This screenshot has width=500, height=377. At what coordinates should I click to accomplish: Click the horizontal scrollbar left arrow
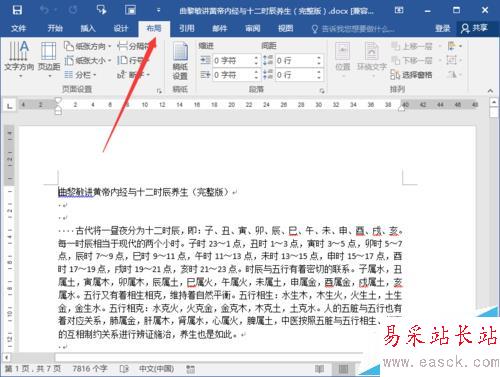coord(6,357)
